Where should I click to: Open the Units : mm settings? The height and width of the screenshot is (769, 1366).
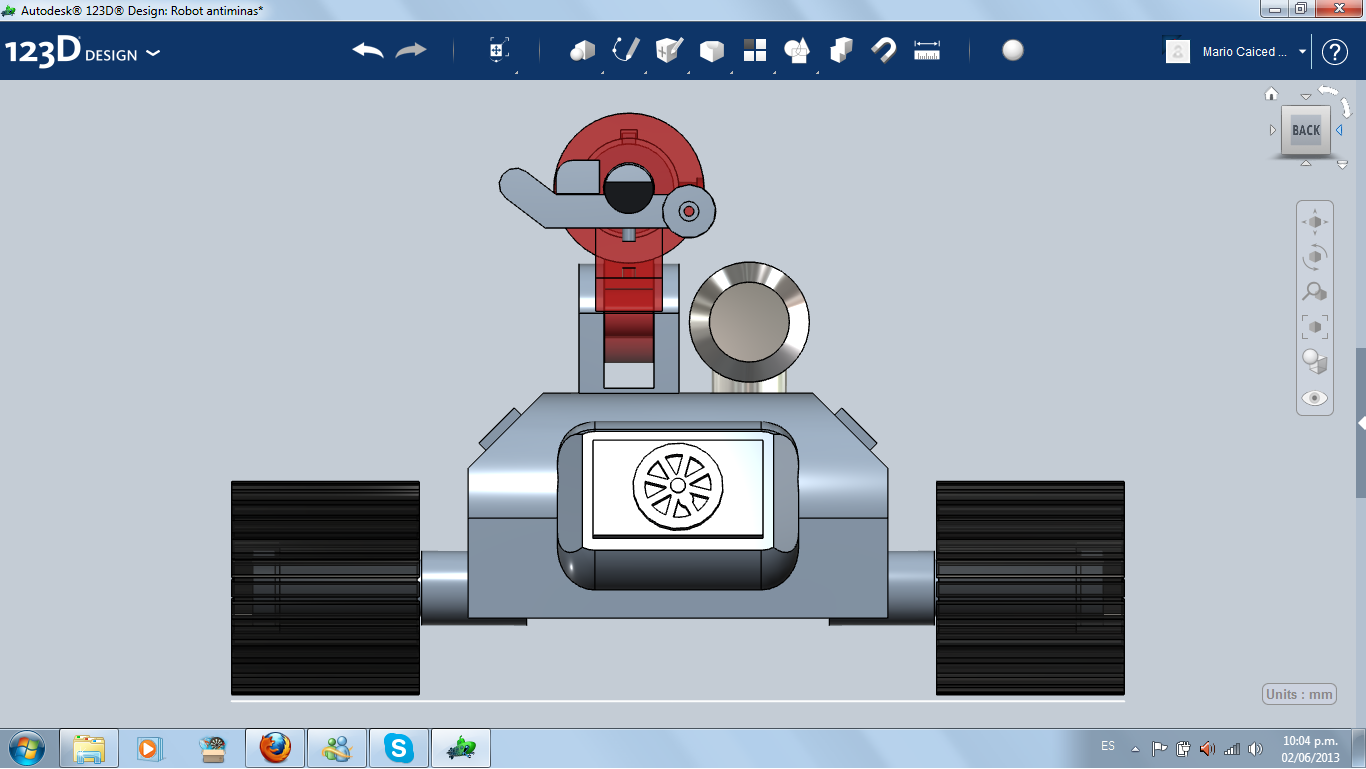1300,694
